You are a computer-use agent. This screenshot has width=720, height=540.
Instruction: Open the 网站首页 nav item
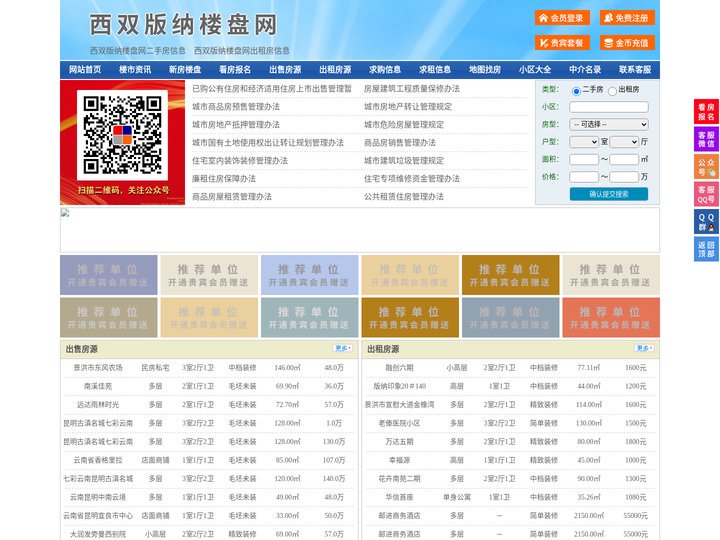85,70
